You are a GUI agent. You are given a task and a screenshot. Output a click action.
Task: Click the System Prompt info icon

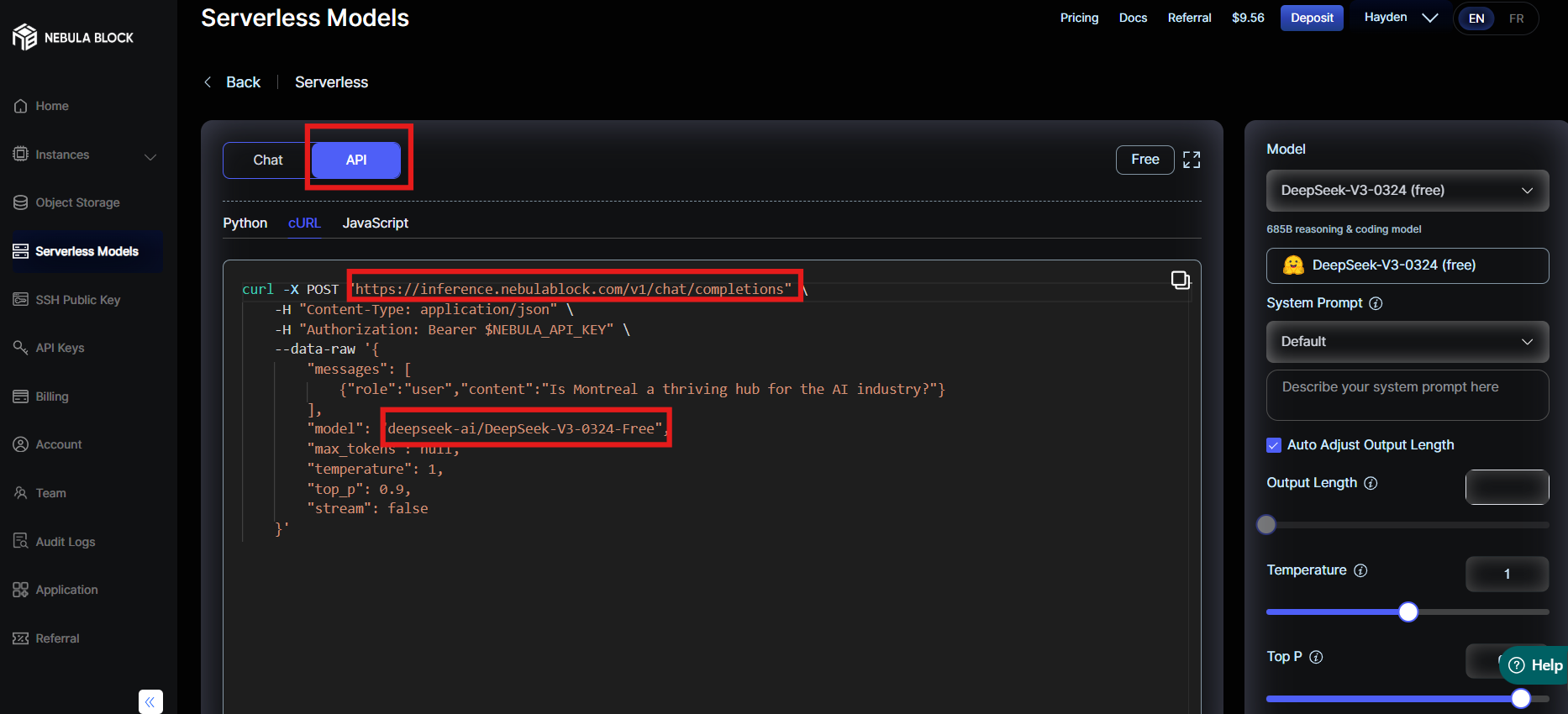click(x=1376, y=303)
